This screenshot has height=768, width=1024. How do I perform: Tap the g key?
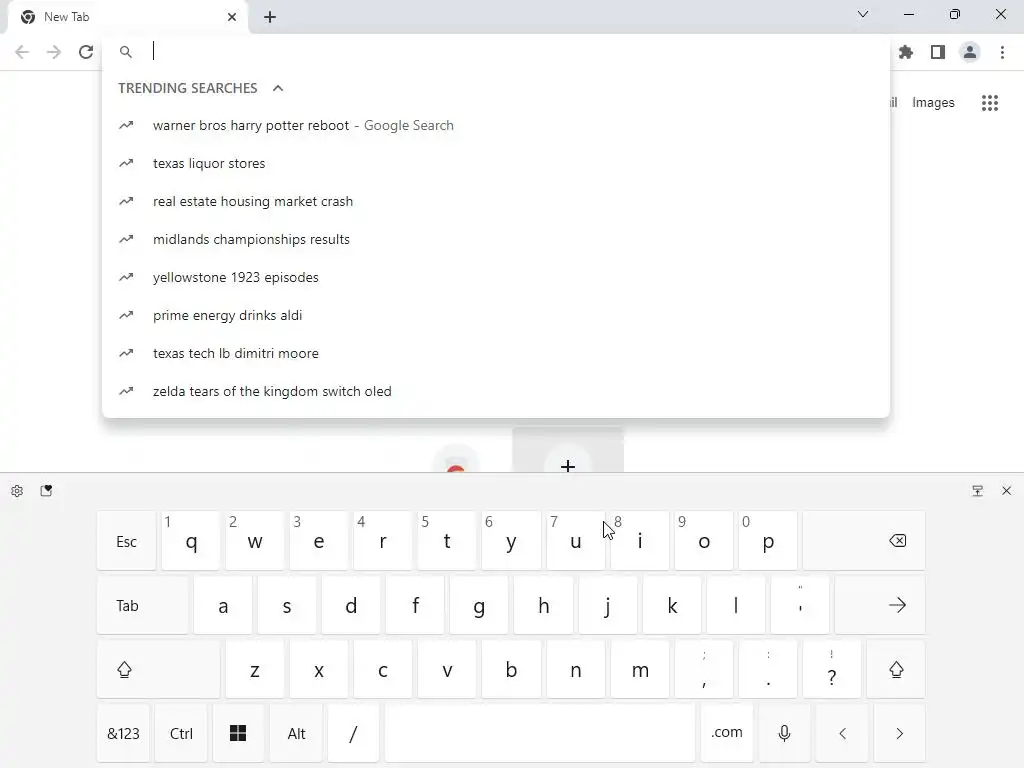(479, 605)
